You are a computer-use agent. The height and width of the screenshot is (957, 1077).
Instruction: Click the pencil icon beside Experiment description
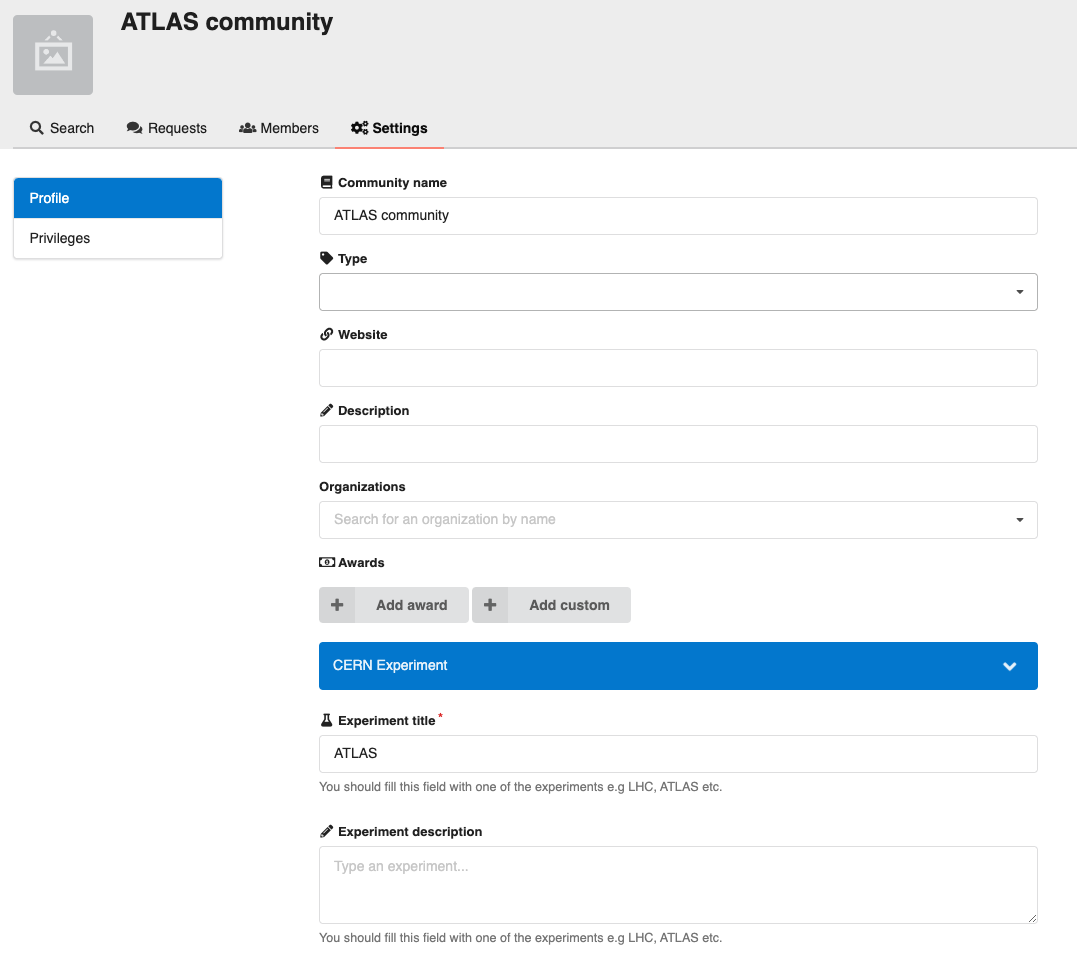pos(326,831)
